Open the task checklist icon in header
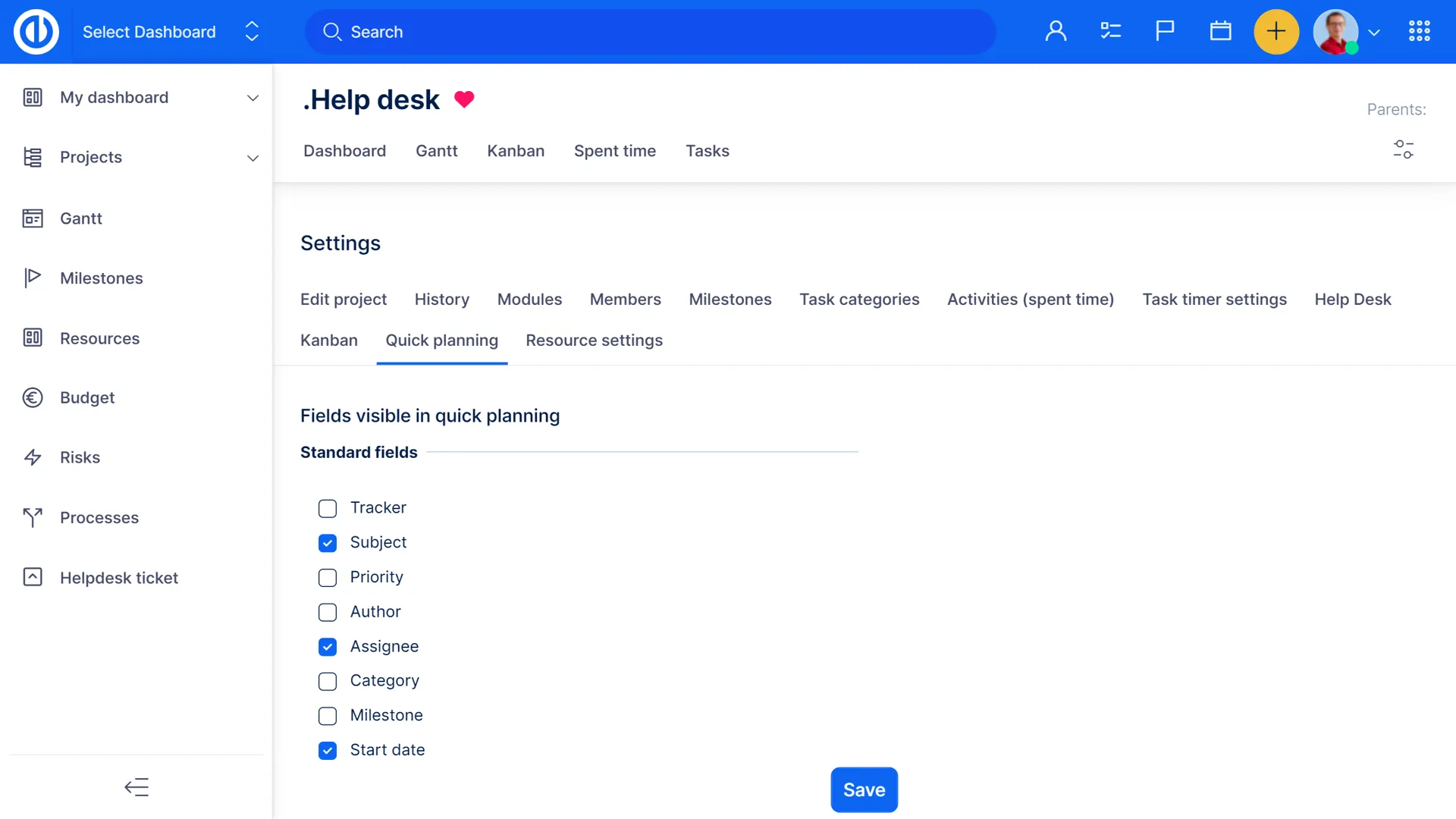This screenshot has height=819, width=1456. (x=1110, y=32)
